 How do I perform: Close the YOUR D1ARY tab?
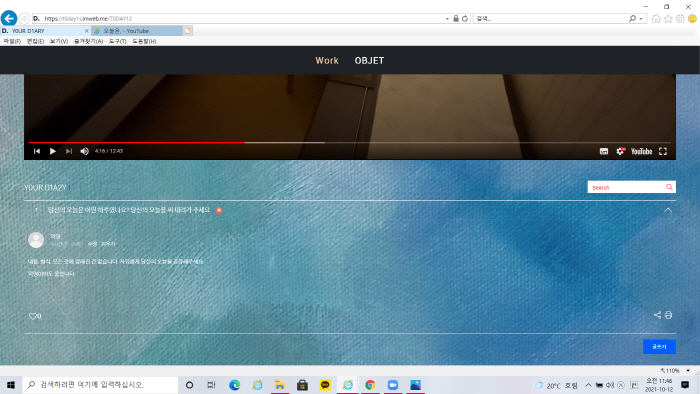[87, 31]
